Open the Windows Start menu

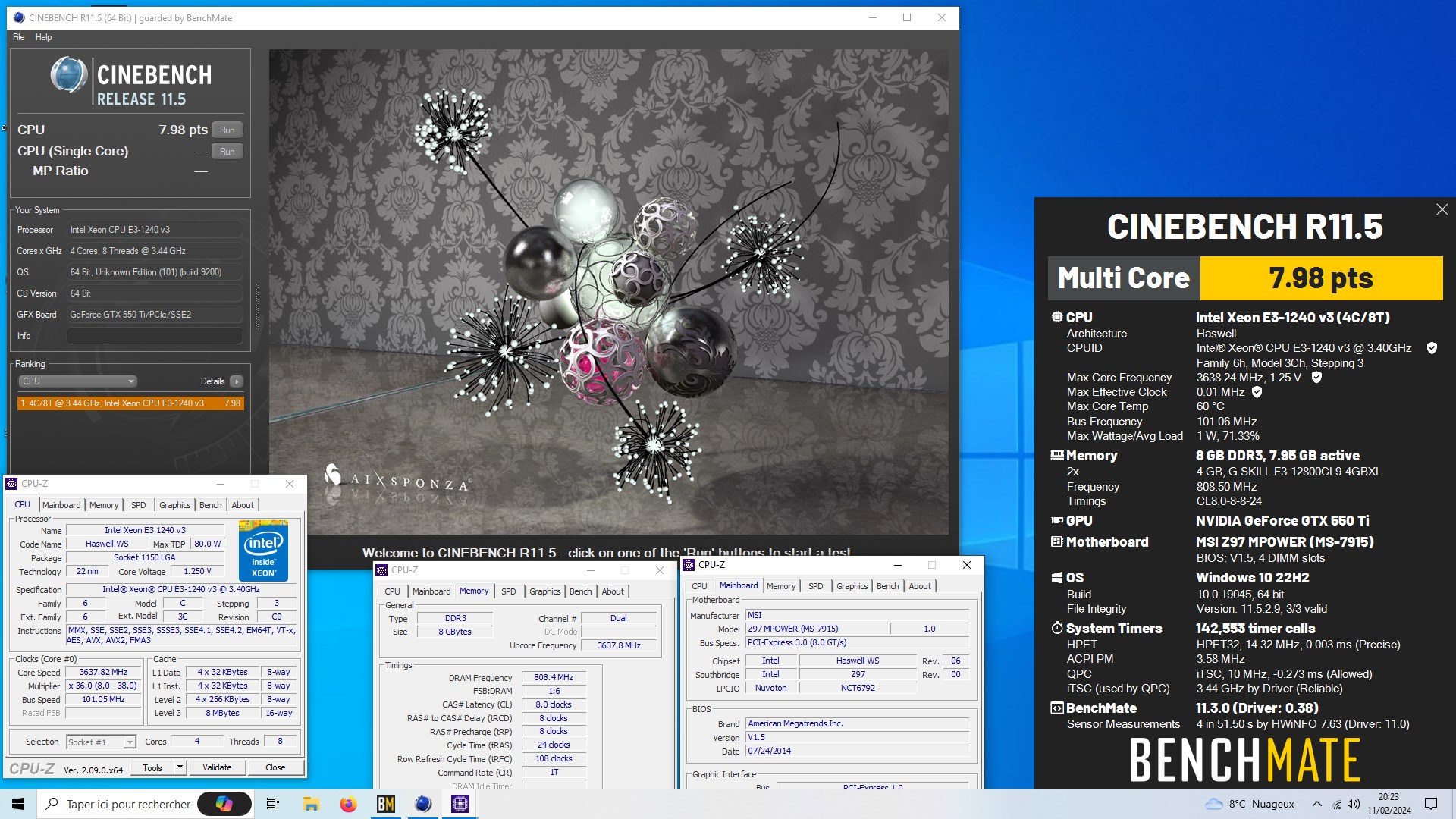point(18,804)
